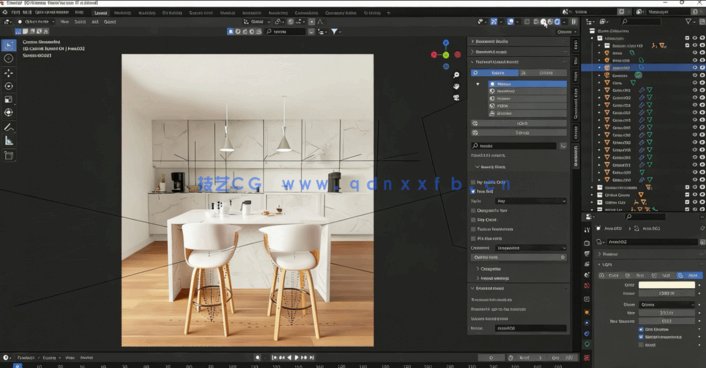Enable the unchecked bottom checkbox in light properties

[x=641, y=345]
